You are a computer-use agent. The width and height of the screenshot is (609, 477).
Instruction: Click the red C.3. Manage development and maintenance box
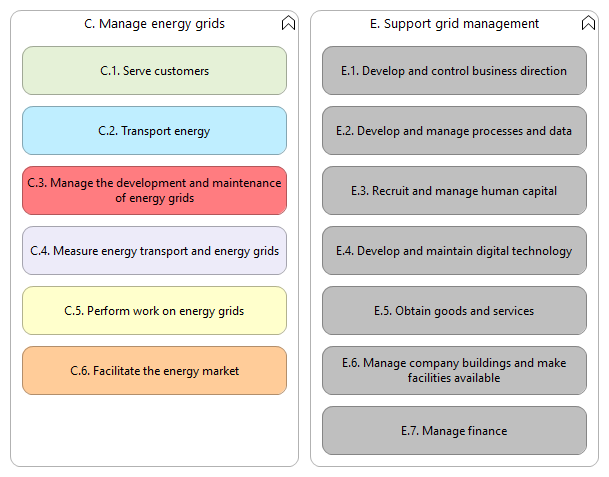coord(155,191)
